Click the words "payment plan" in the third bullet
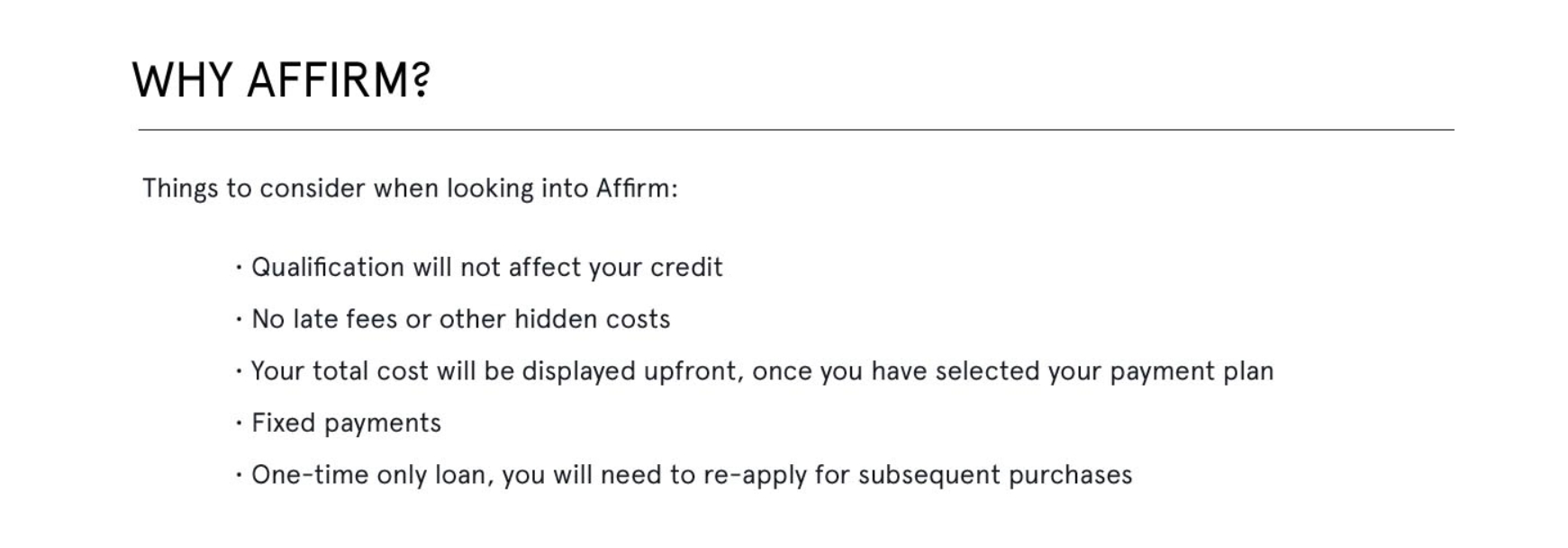Image resolution: width=1568 pixels, height=548 pixels. coord(1192,371)
